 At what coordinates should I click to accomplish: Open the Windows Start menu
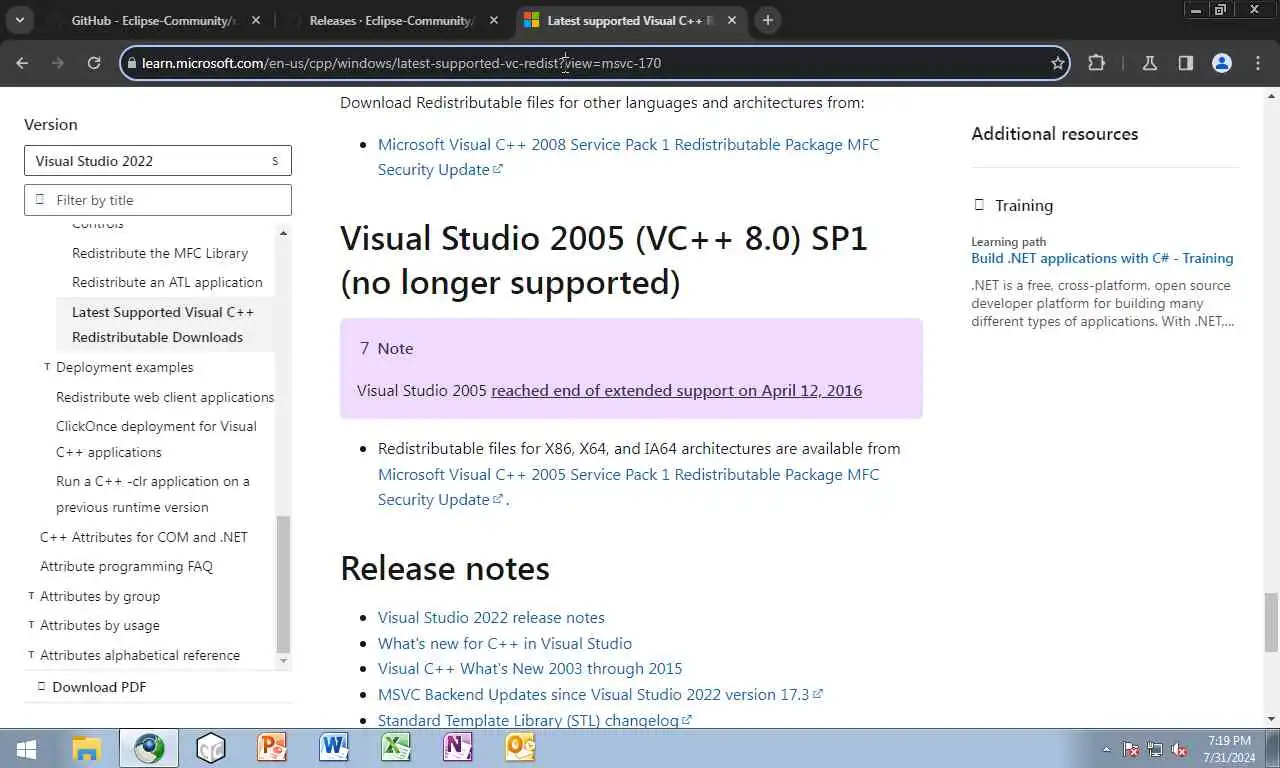[26, 749]
